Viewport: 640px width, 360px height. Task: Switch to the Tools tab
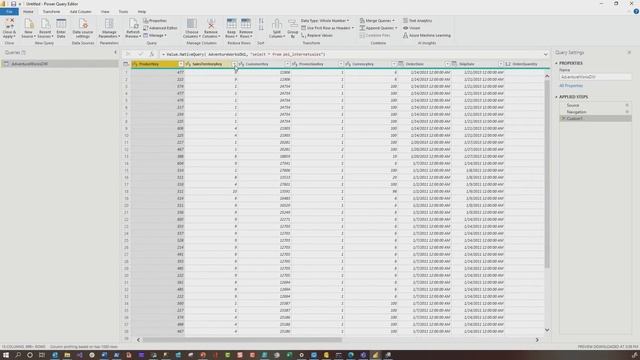pyautogui.click(x=123, y=11)
